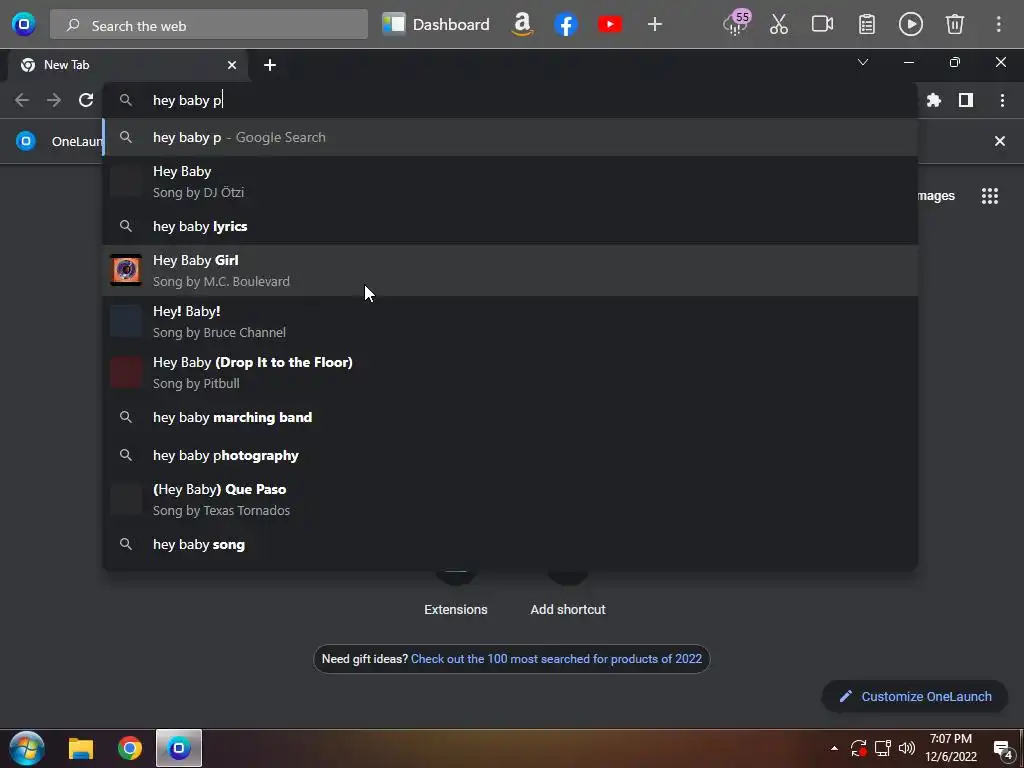This screenshot has height=768, width=1024.
Task: Select Hey Baby song by DJ Ötzi
Action: click(509, 182)
